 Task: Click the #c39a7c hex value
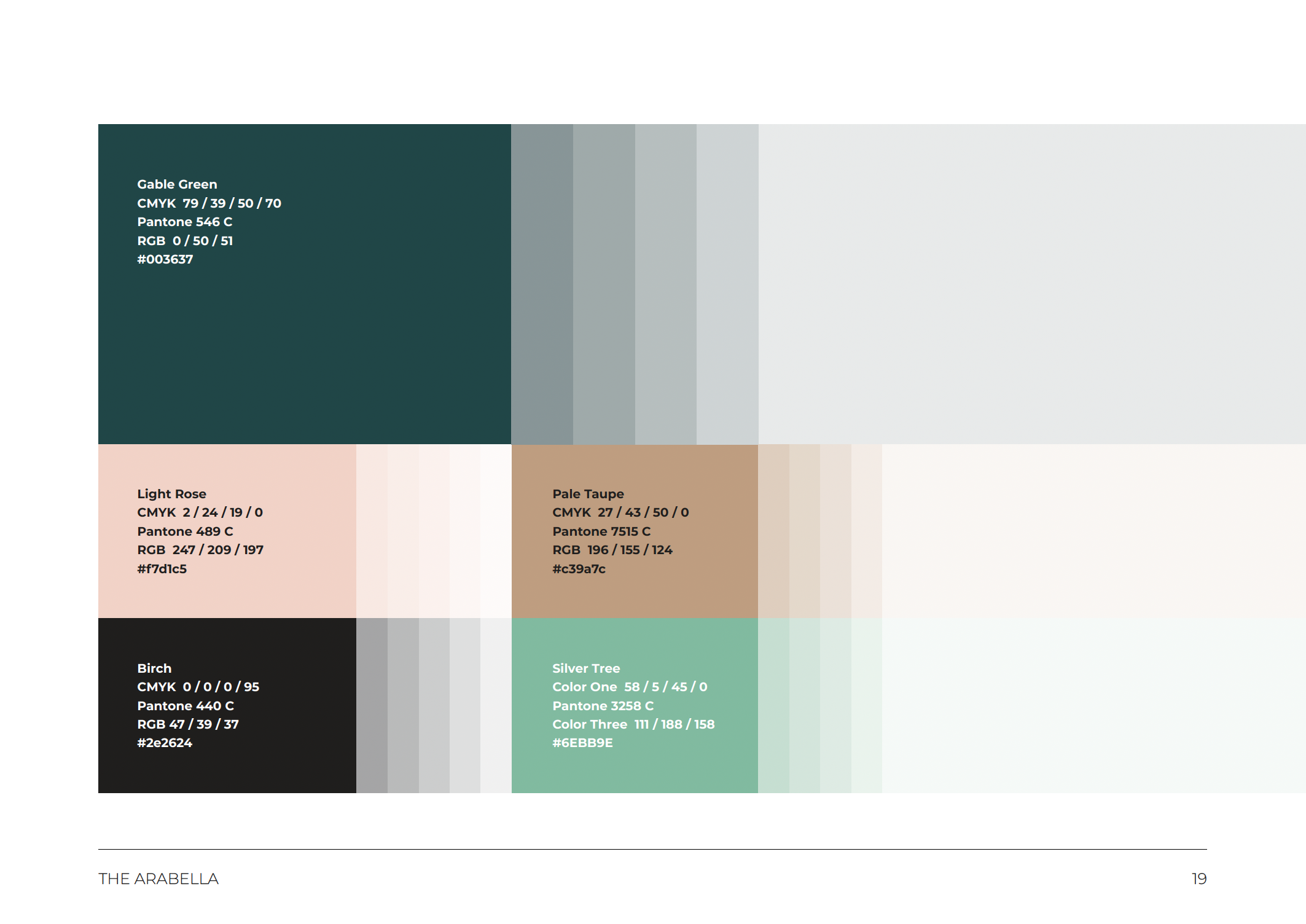579,569
